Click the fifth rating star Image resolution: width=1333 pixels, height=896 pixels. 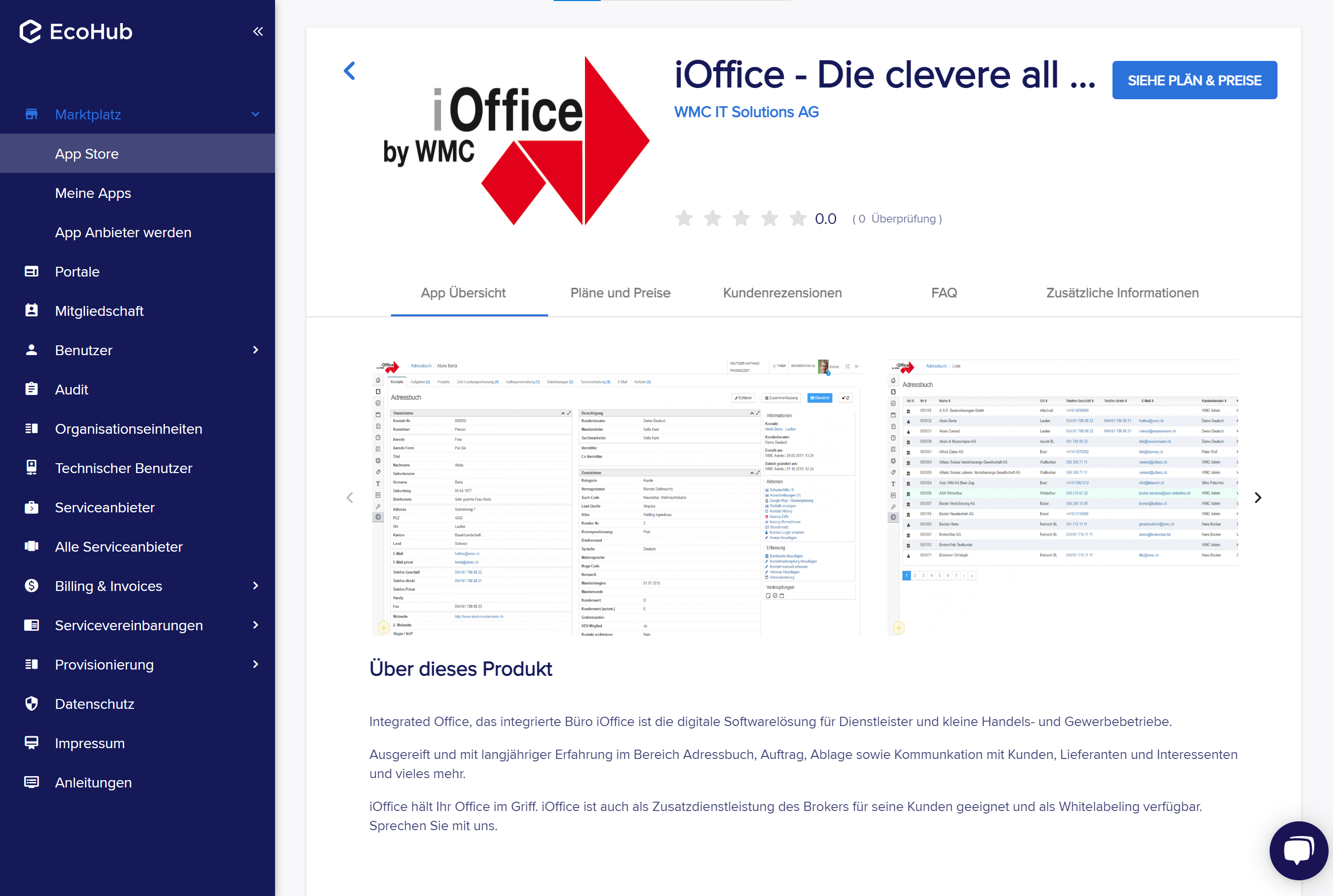coord(798,218)
